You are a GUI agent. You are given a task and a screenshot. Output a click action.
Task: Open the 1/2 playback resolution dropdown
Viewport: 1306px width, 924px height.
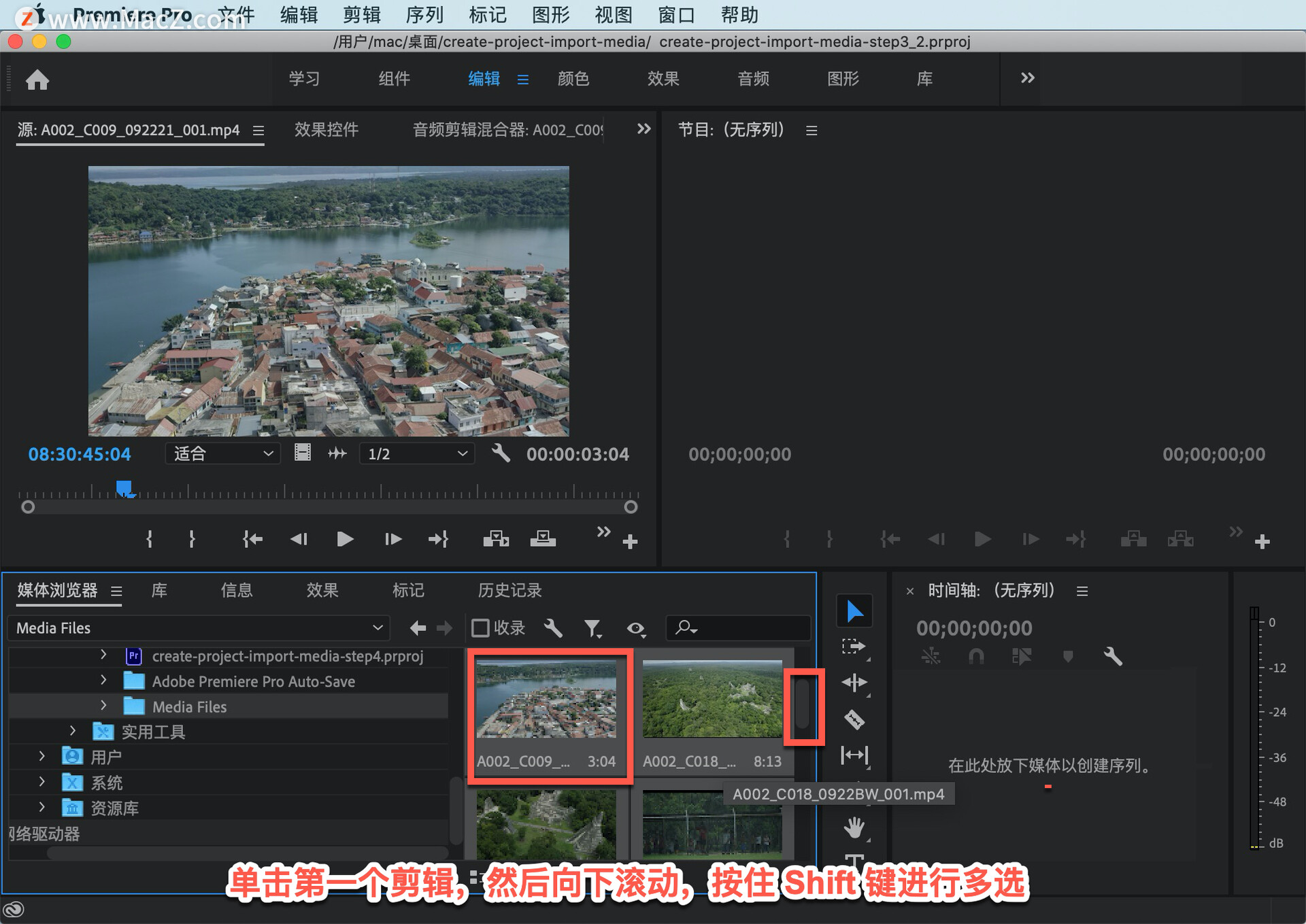coord(417,454)
